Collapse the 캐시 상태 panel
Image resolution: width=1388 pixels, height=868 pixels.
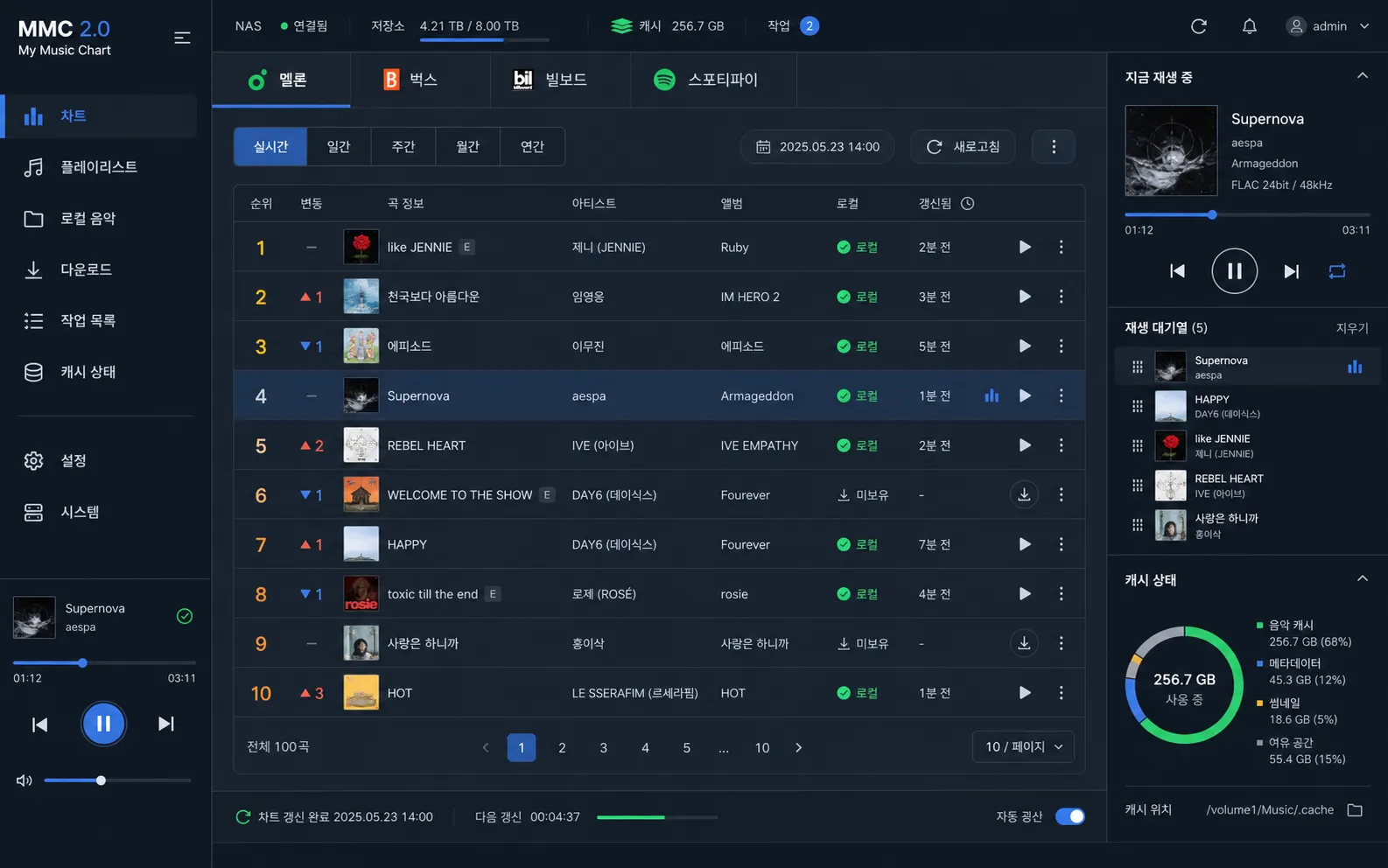tap(1363, 578)
